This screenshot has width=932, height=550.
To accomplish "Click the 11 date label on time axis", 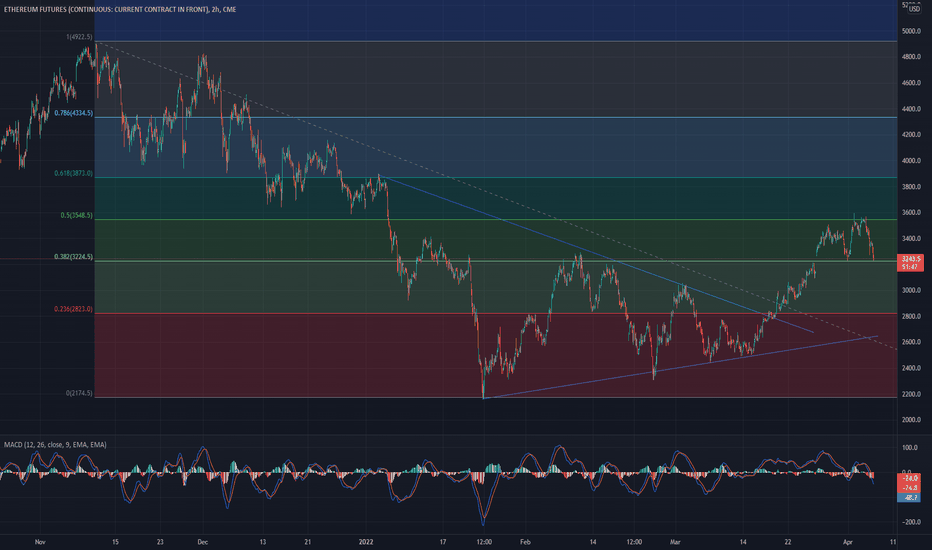I will 893,542.
